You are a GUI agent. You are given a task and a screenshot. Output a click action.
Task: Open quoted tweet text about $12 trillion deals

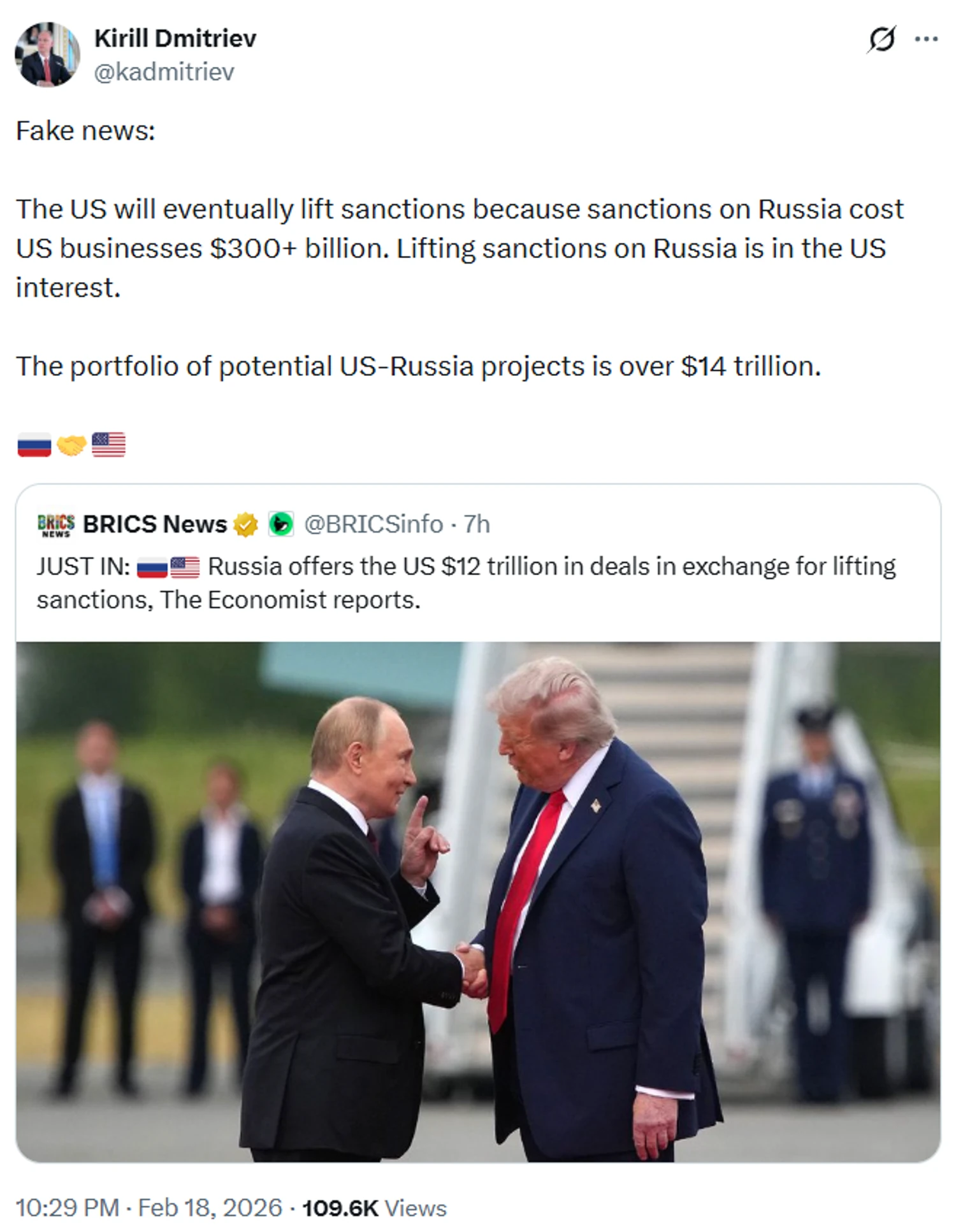pos(466,583)
